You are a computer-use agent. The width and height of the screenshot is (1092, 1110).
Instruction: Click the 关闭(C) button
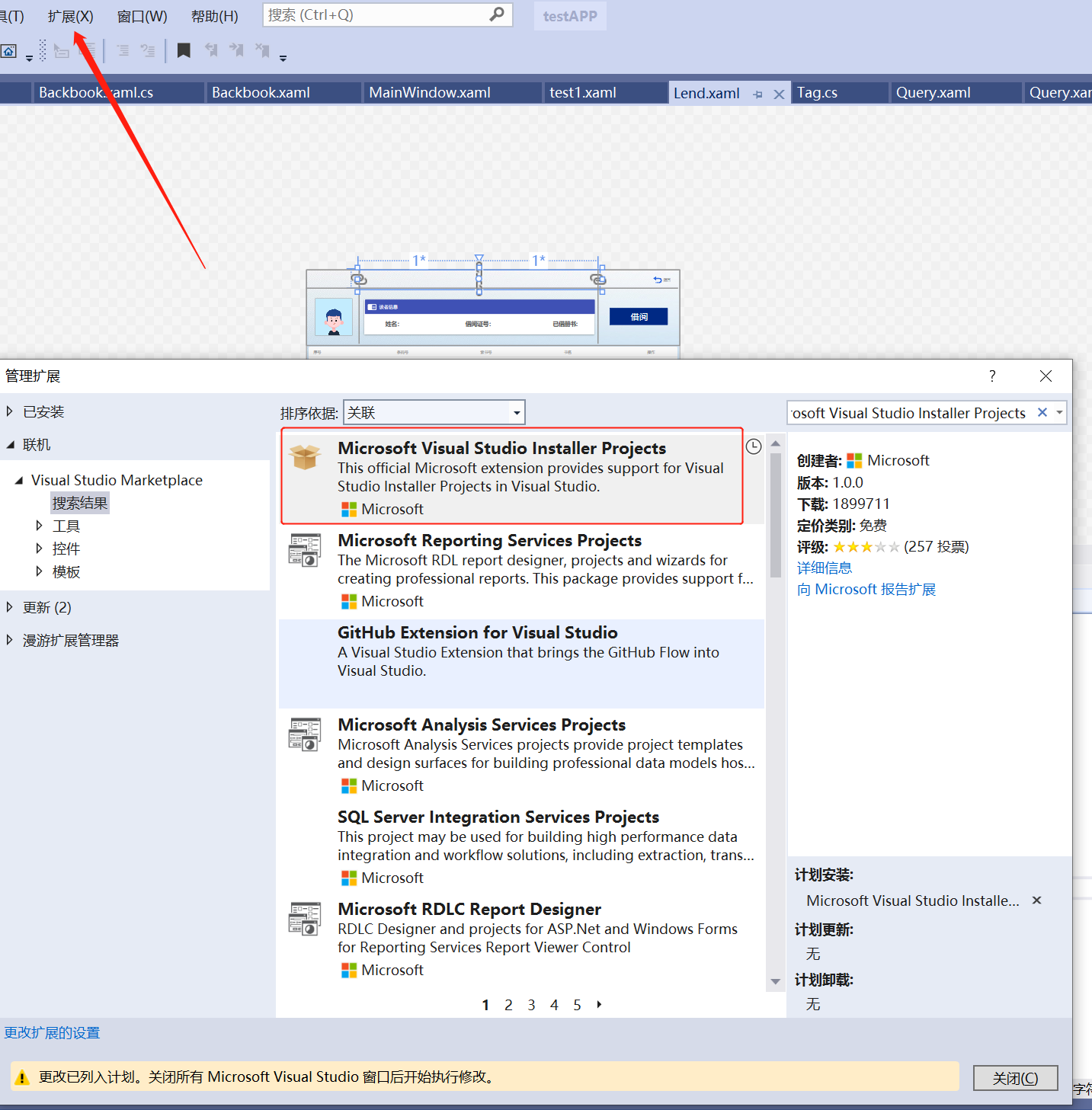point(1015,1078)
